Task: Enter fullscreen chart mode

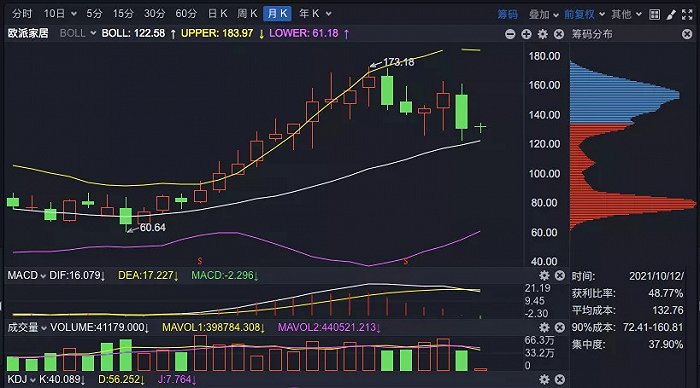Action: pos(687,15)
